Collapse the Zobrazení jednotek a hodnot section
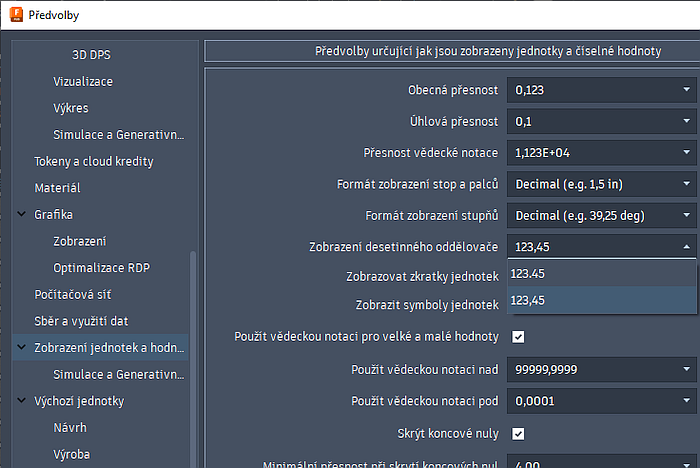 tap(22, 348)
